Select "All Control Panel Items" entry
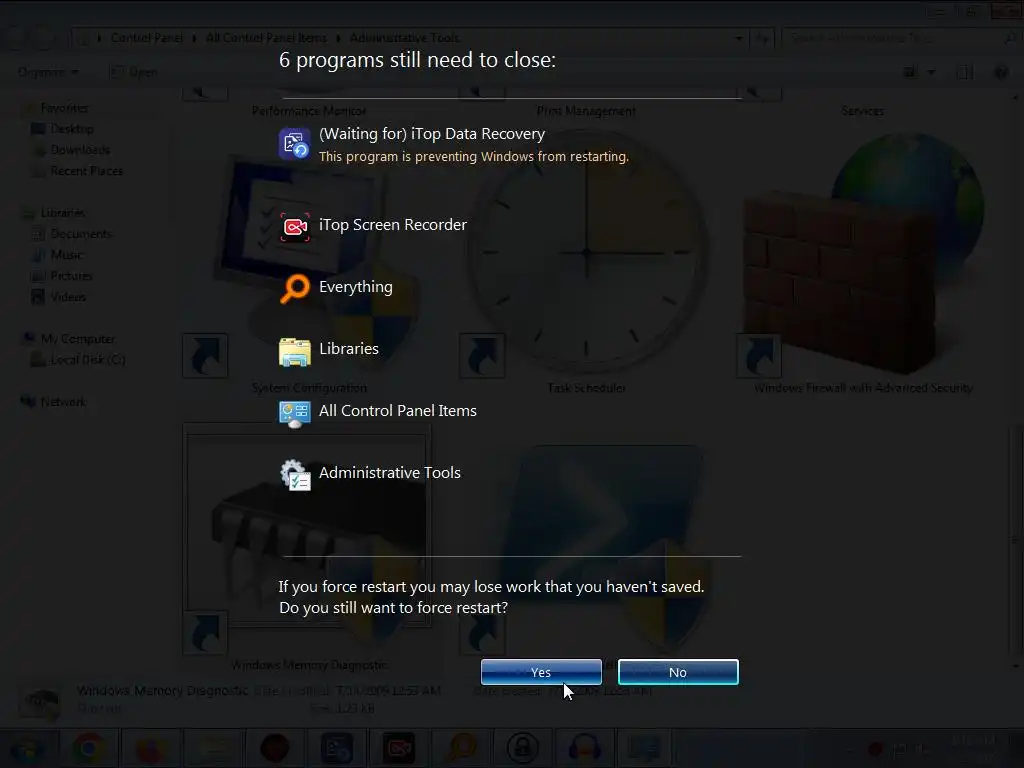This screenshot has height=768, width=1024. click(x=398, y=411)
